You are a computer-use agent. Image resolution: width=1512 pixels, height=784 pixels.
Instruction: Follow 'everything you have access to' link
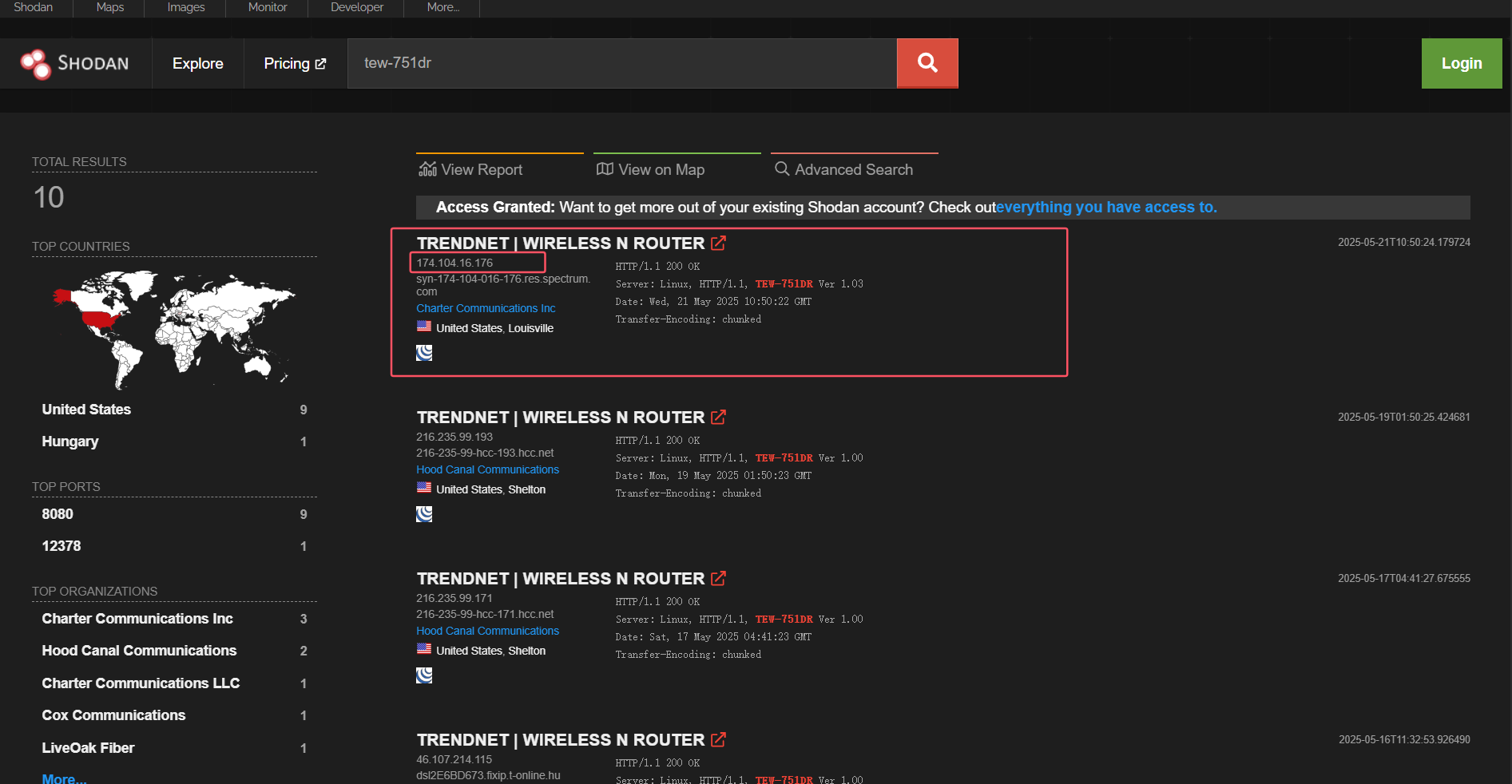coord(1106,207)
